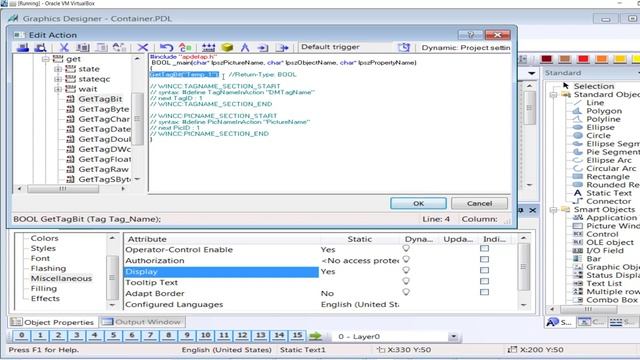The image size is (640, 360).
Task: Click the trigger clock icon beside Default trigger
Action: point(404,47)
